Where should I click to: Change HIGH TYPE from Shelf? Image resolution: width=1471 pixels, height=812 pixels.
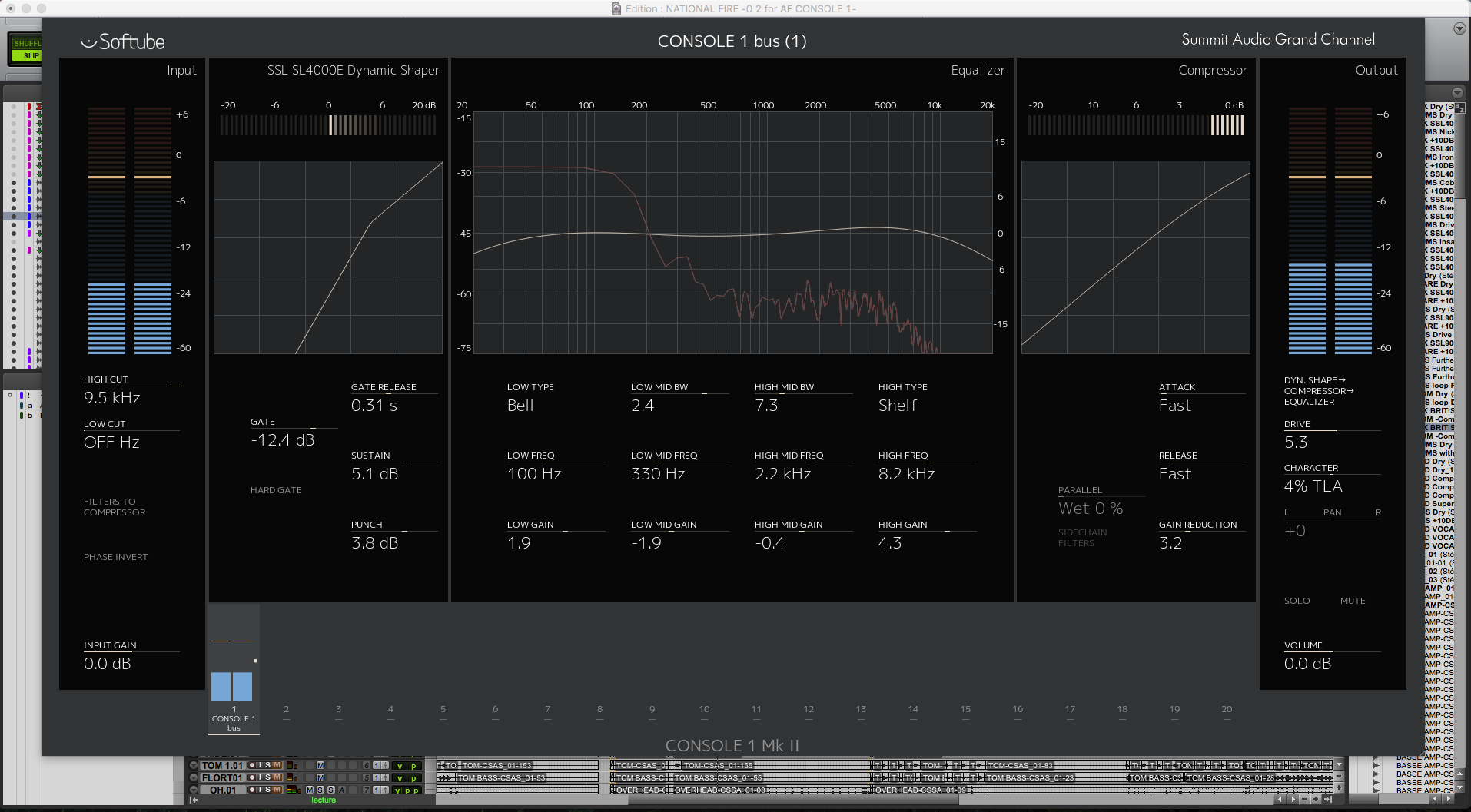[x=899, y=405]
